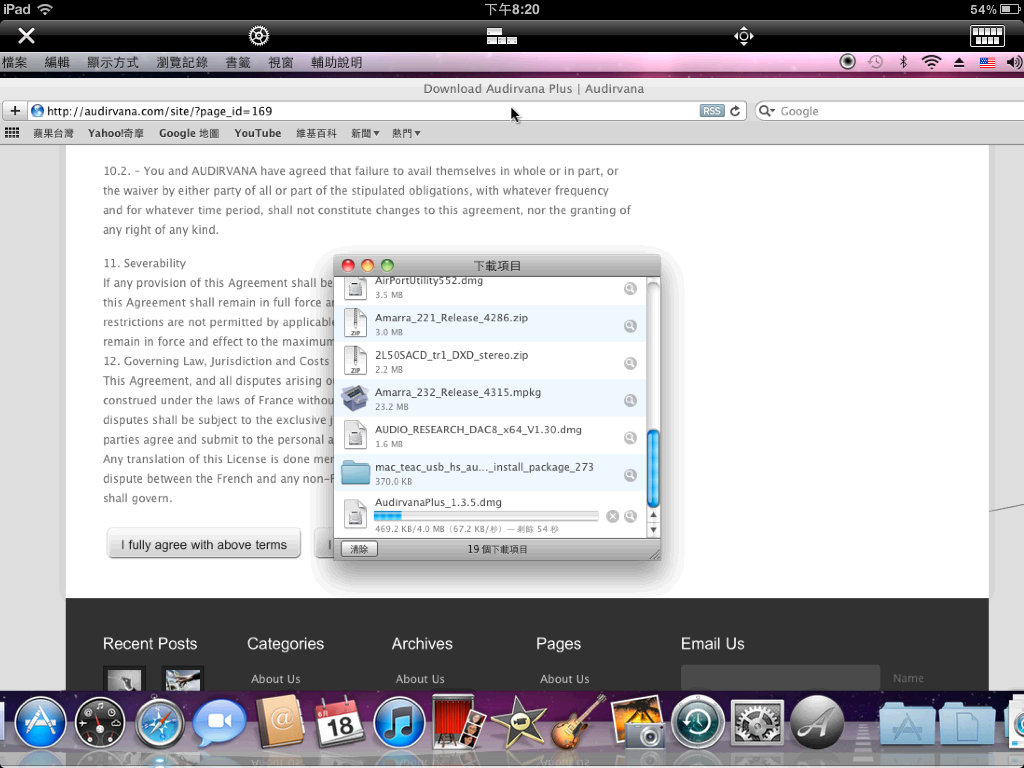Open the search magnifier dropdown
Viewport: 1024px width, 768px height.
point(766,111)
